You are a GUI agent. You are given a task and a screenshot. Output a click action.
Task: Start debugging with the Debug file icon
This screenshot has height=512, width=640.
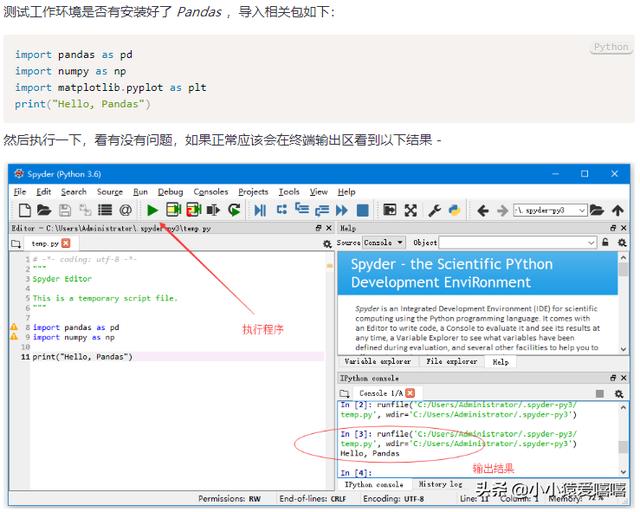(260, 210)
